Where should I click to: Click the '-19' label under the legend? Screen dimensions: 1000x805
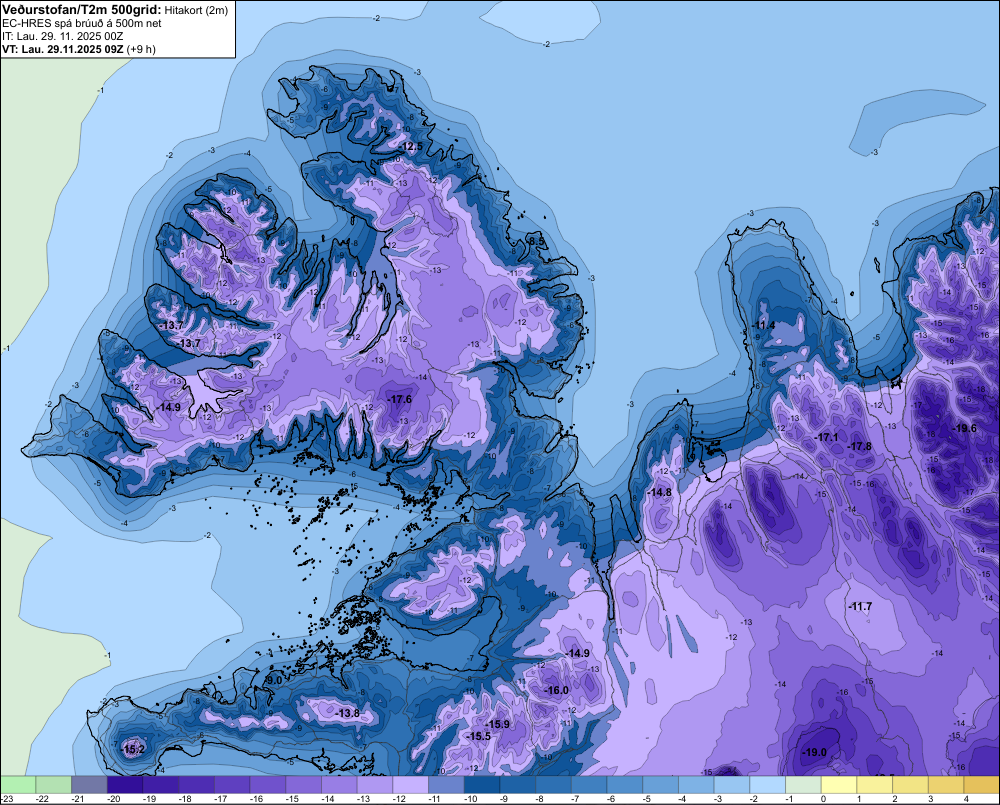coord(150,799)
